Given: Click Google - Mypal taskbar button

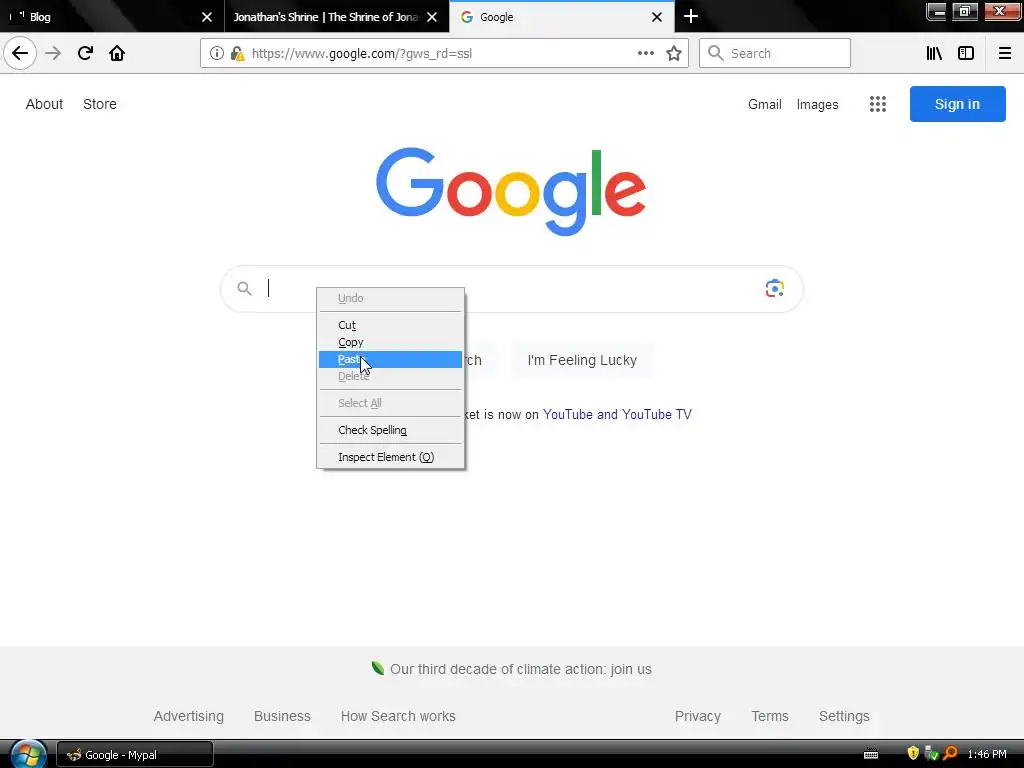Looking at the screenshot, I should pyautogui.click(x=135, y=754).
